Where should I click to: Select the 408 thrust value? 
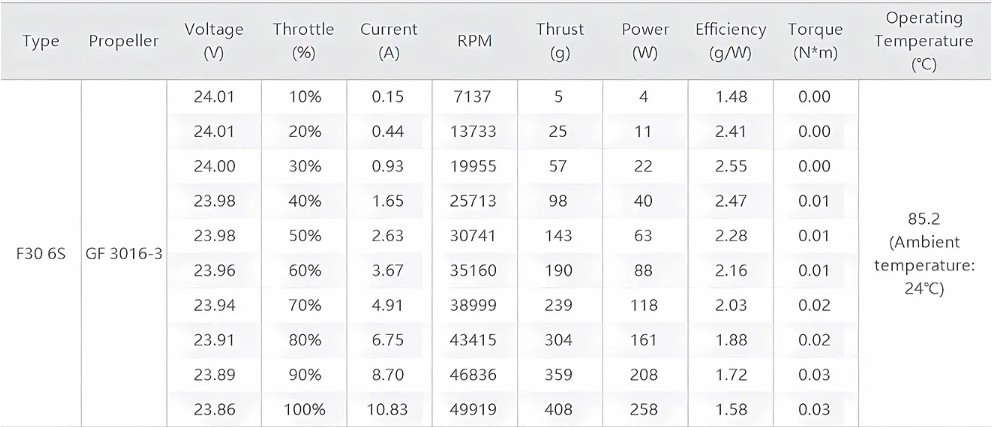[560, 409]
